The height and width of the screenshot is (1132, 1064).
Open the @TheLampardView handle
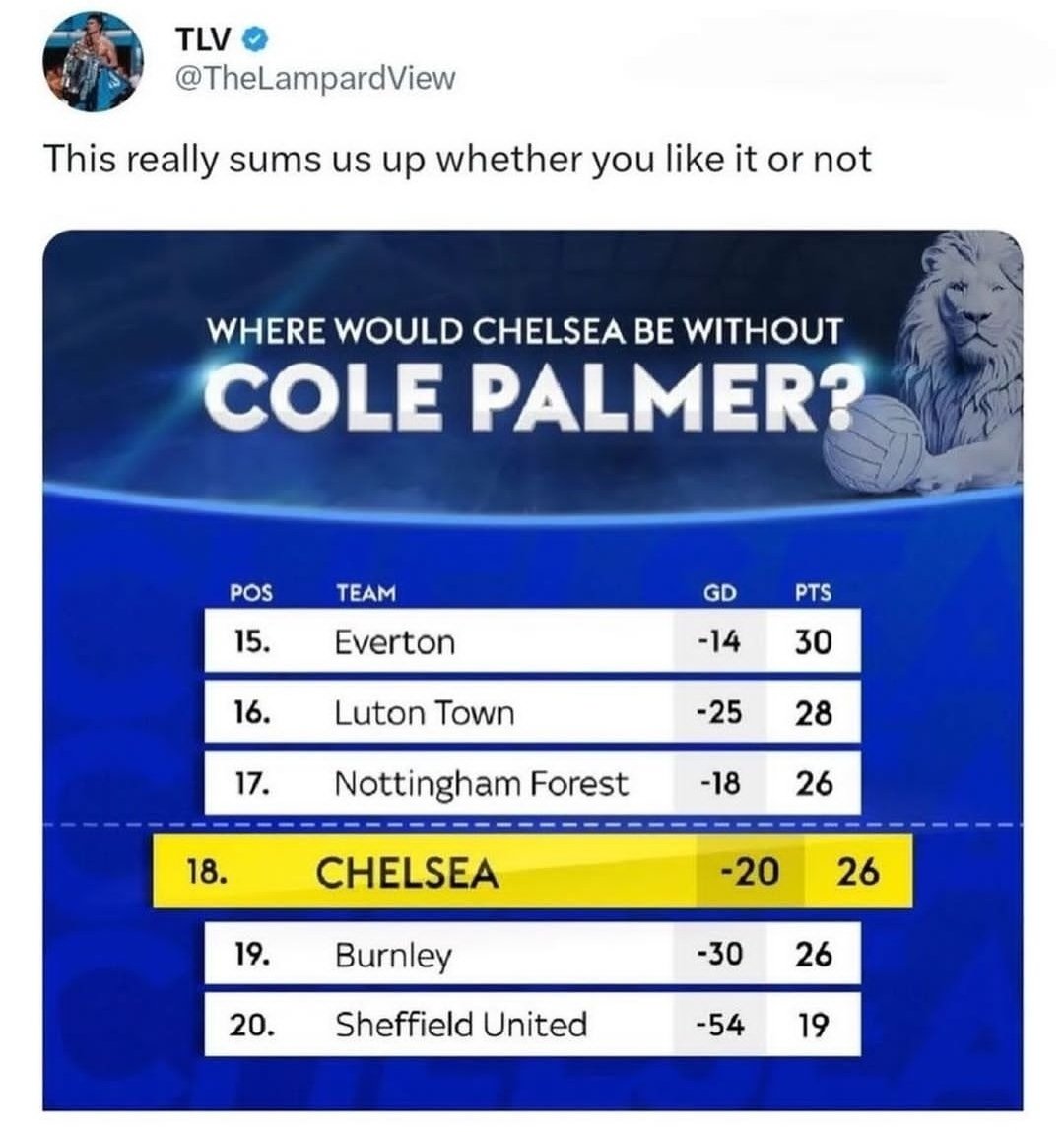(x=316, y=77)
